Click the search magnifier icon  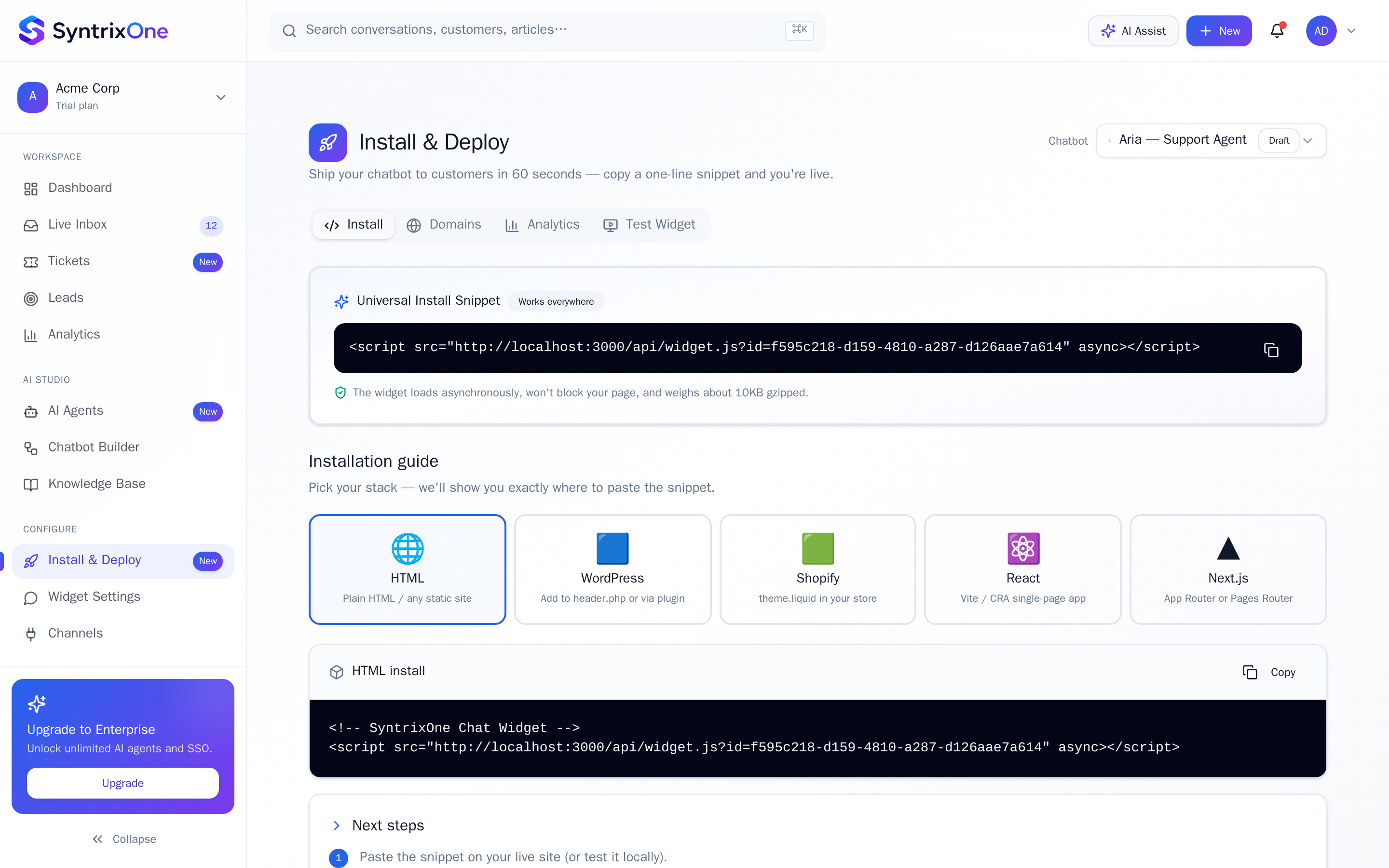tap(289, 31)
